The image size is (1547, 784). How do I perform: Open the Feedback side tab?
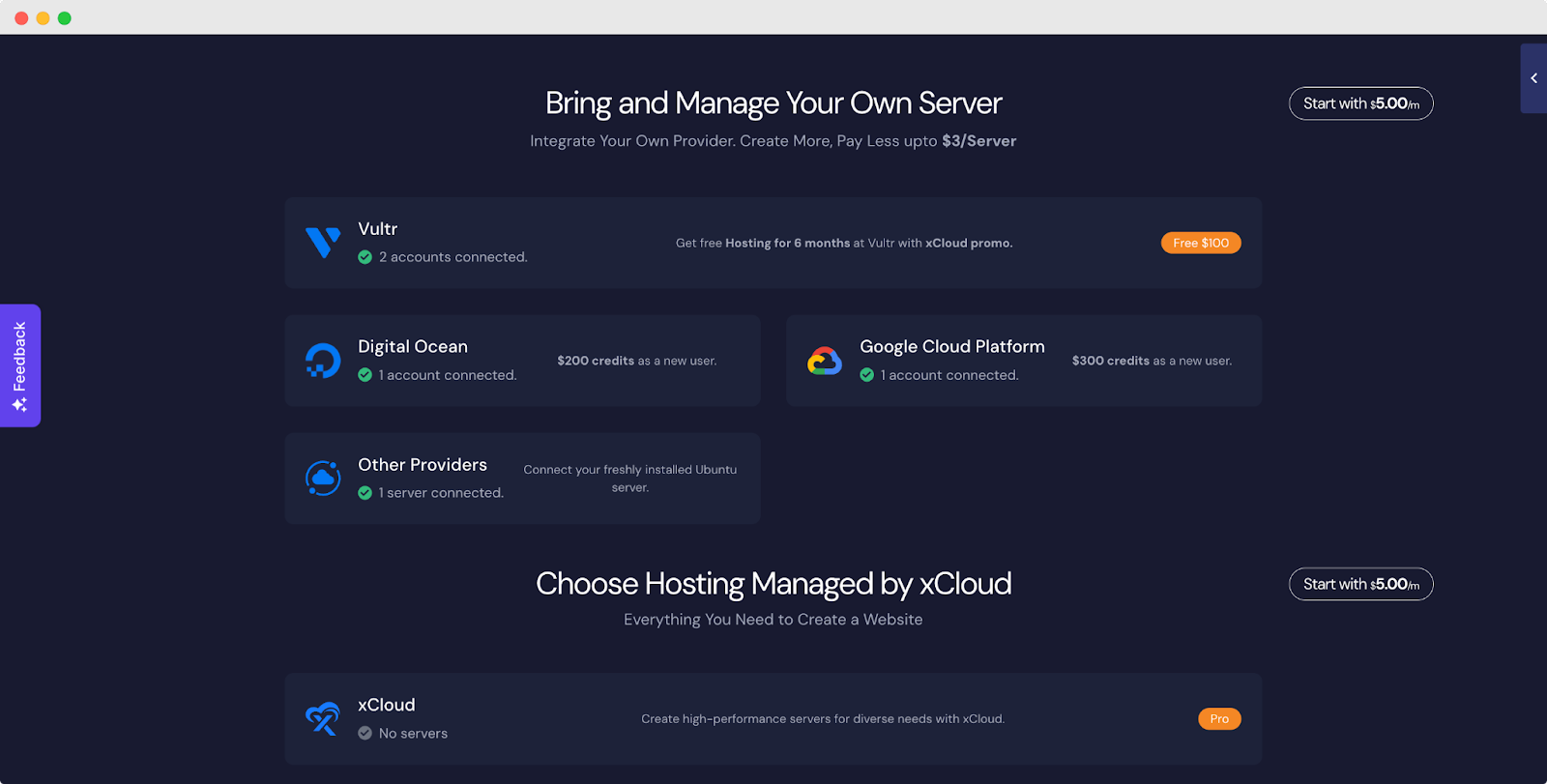(x=20, y=365)
